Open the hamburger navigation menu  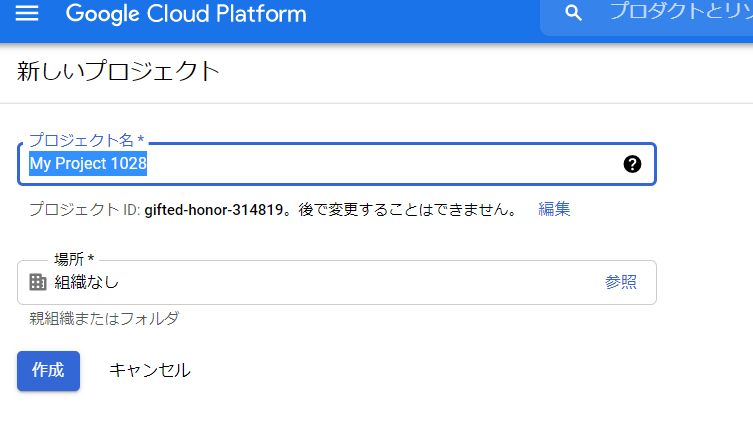[27, 13]
